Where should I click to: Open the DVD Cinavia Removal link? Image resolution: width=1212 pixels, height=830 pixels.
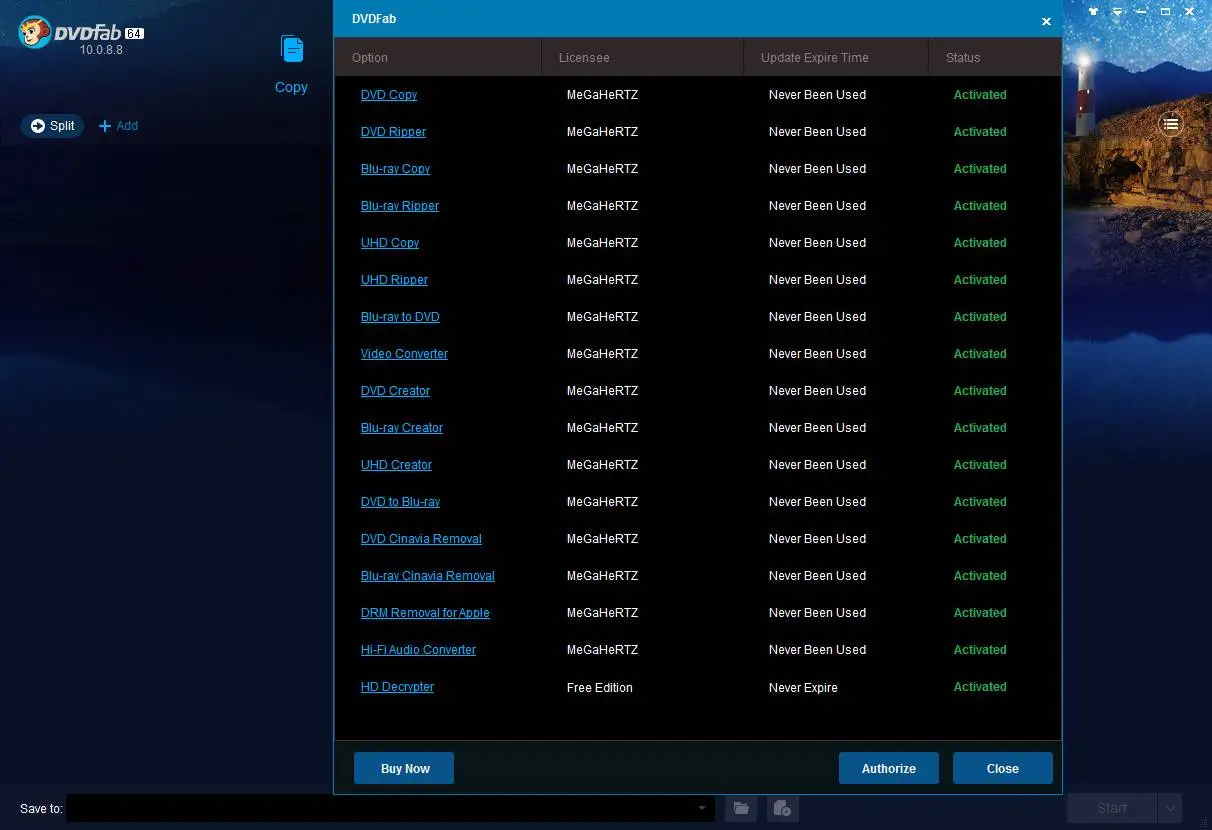click(421, 539)
